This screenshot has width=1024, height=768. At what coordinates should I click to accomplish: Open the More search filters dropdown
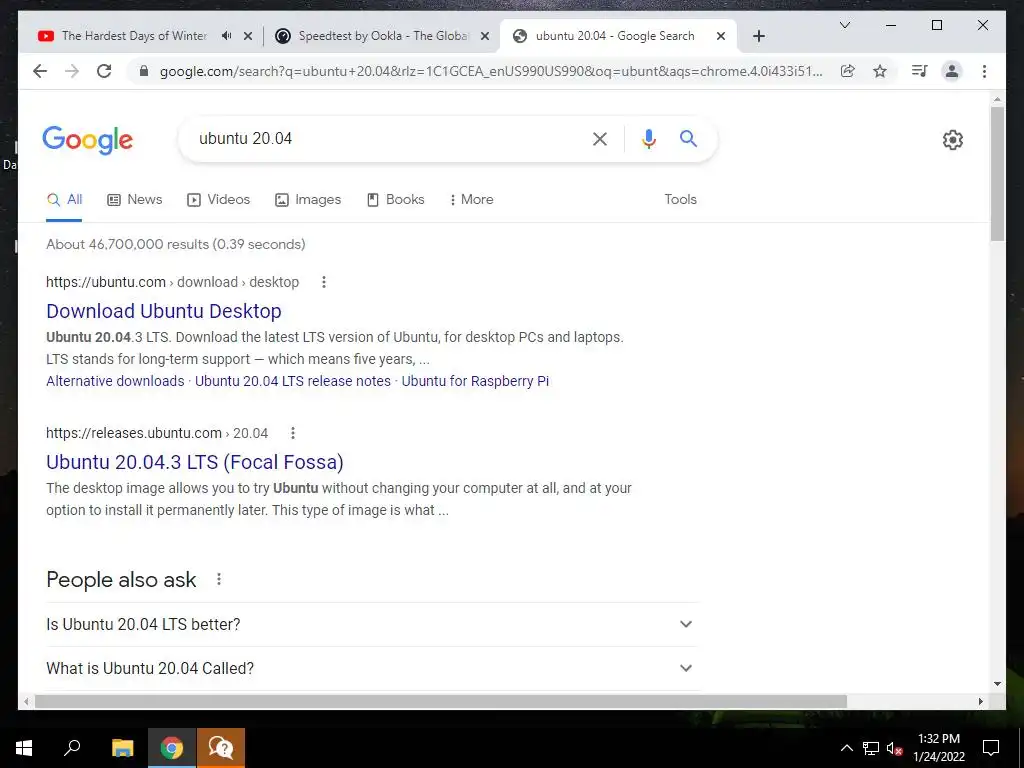coord(472,199)
